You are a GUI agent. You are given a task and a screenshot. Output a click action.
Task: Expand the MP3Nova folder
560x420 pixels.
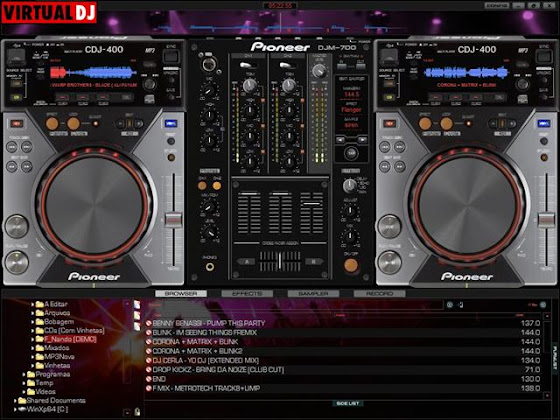tap(32, 357)
